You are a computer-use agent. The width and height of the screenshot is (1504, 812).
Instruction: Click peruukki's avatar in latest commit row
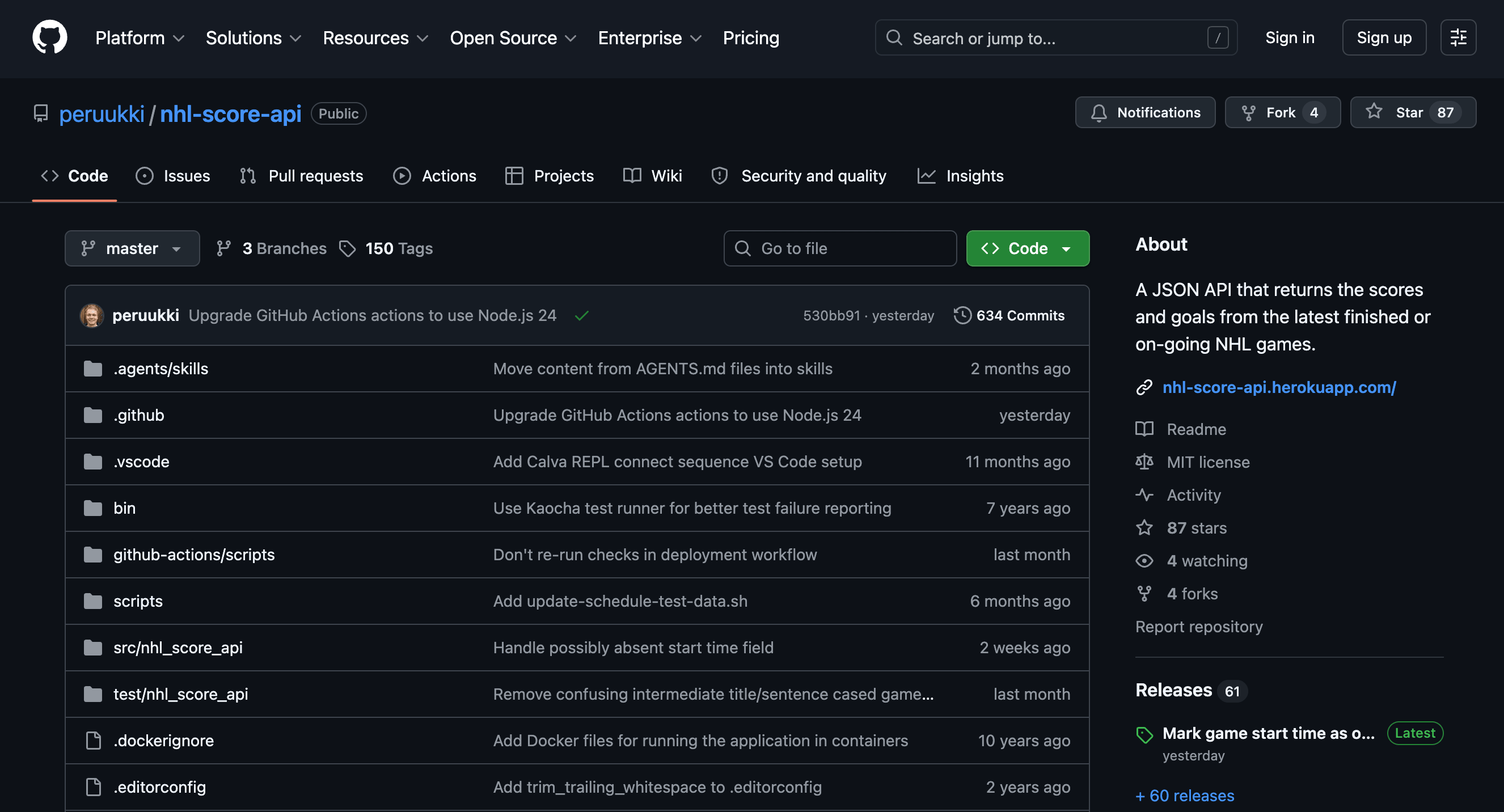point(92,315)
